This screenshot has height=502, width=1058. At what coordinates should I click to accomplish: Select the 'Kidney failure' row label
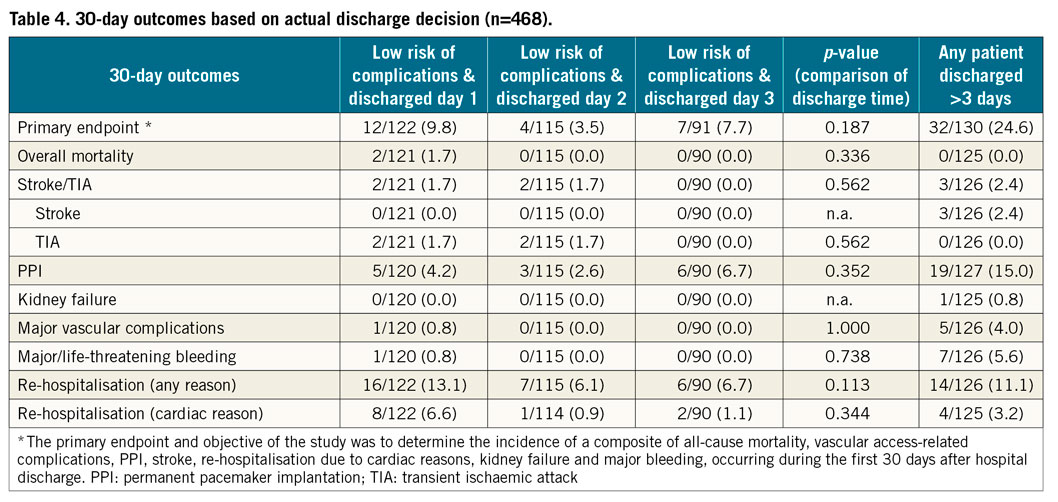coord(65,298)
